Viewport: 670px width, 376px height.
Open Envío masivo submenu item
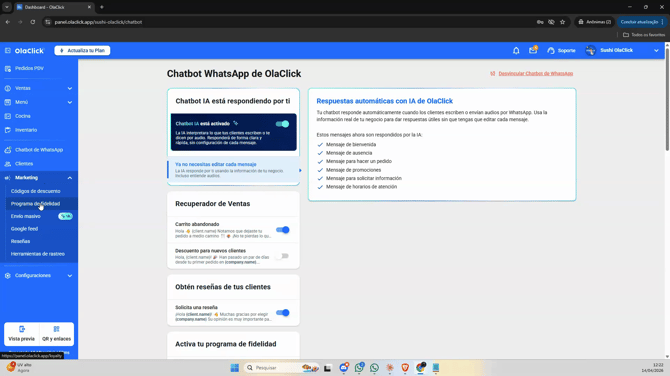(x=26, y=216)
